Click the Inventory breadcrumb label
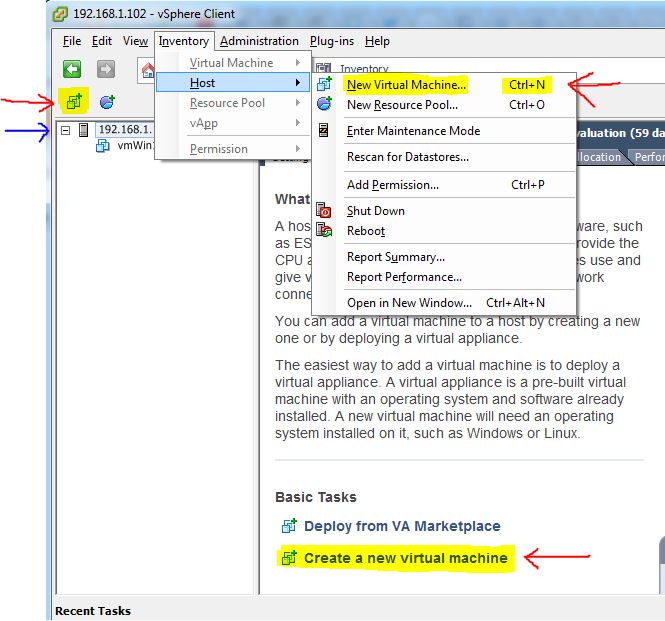Viewport: 665px width, 621px height. pyautogui.click(x=364, y=68)
